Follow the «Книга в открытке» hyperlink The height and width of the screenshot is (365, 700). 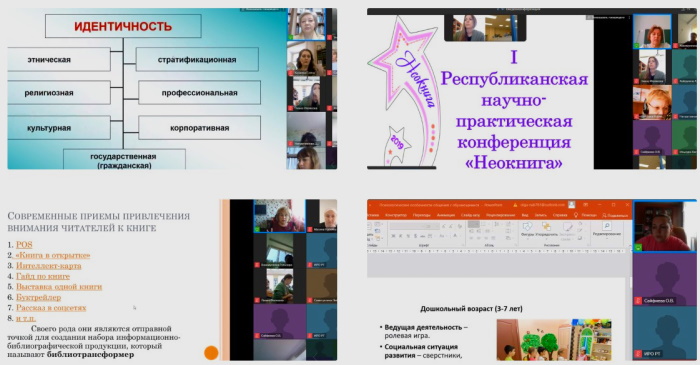tap(53, 255)
